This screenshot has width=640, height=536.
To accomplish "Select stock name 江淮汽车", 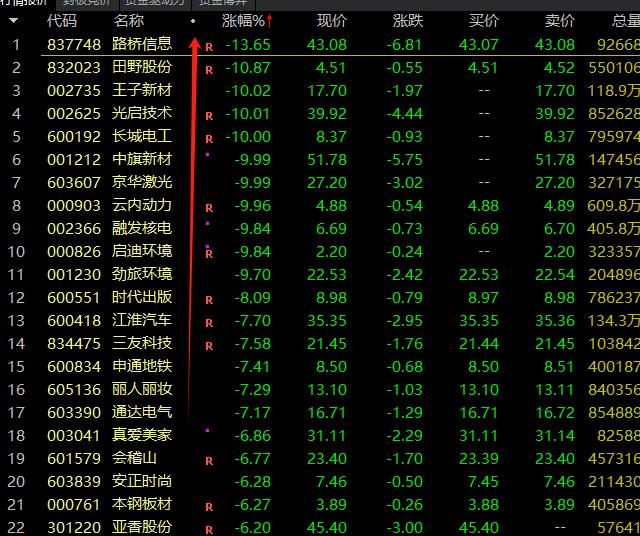I will click(142, 320).
